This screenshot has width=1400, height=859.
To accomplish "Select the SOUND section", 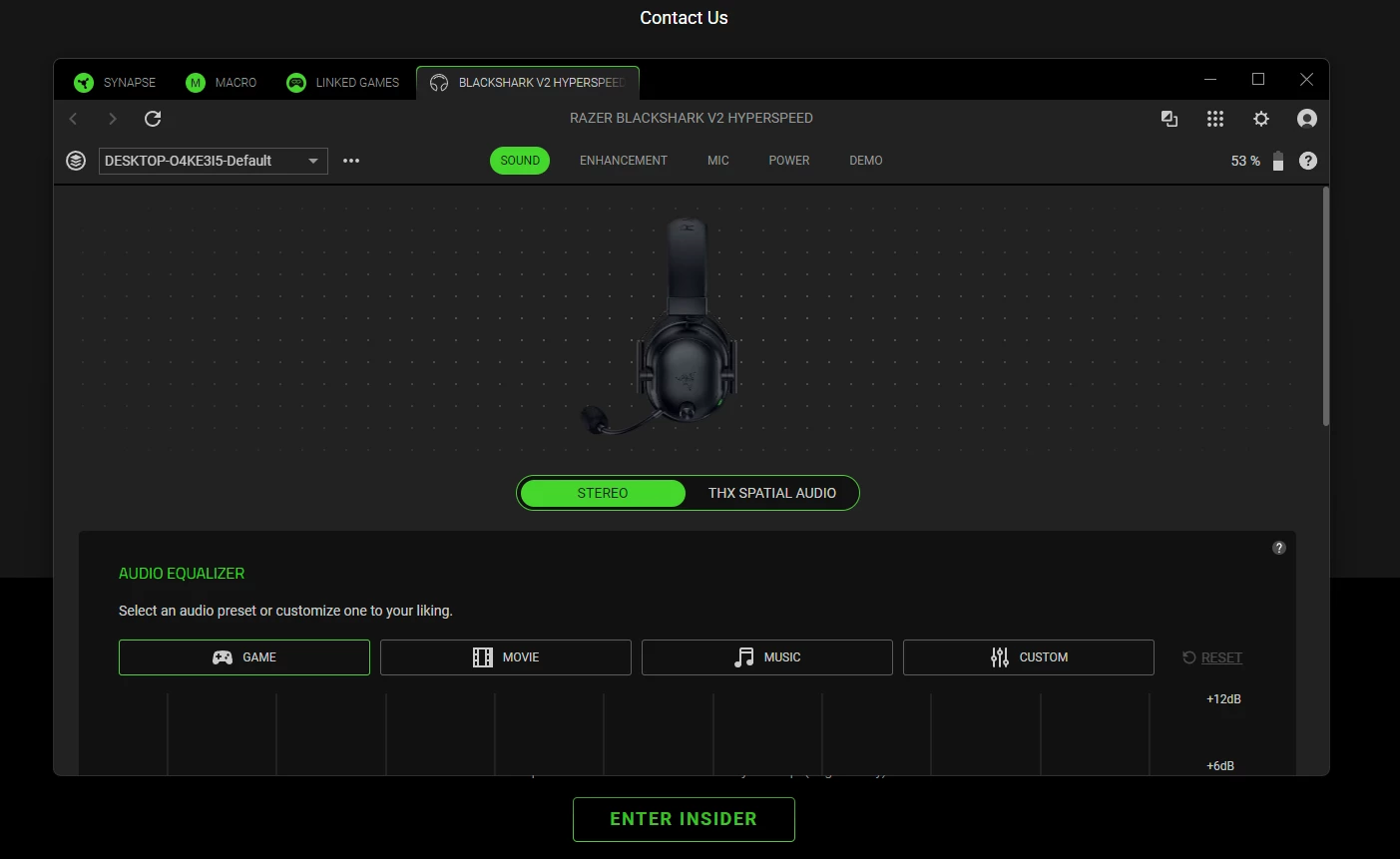I will [520, 161].
